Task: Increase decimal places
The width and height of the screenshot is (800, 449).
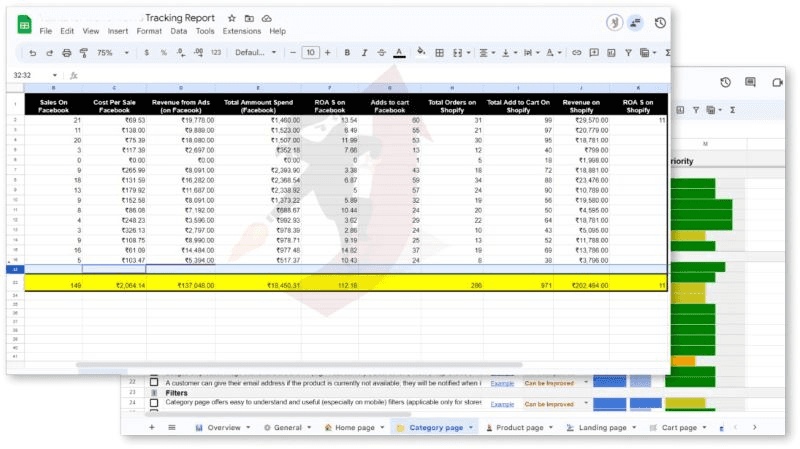Action: [x=198, y=53]
